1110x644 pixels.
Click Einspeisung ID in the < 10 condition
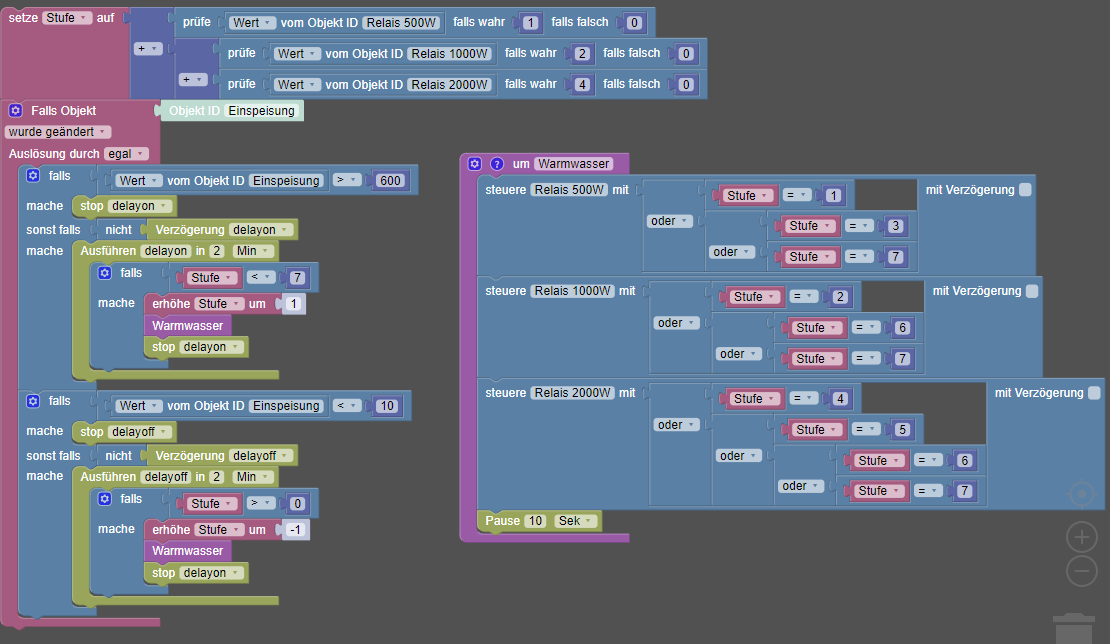(x=286, y=406)
